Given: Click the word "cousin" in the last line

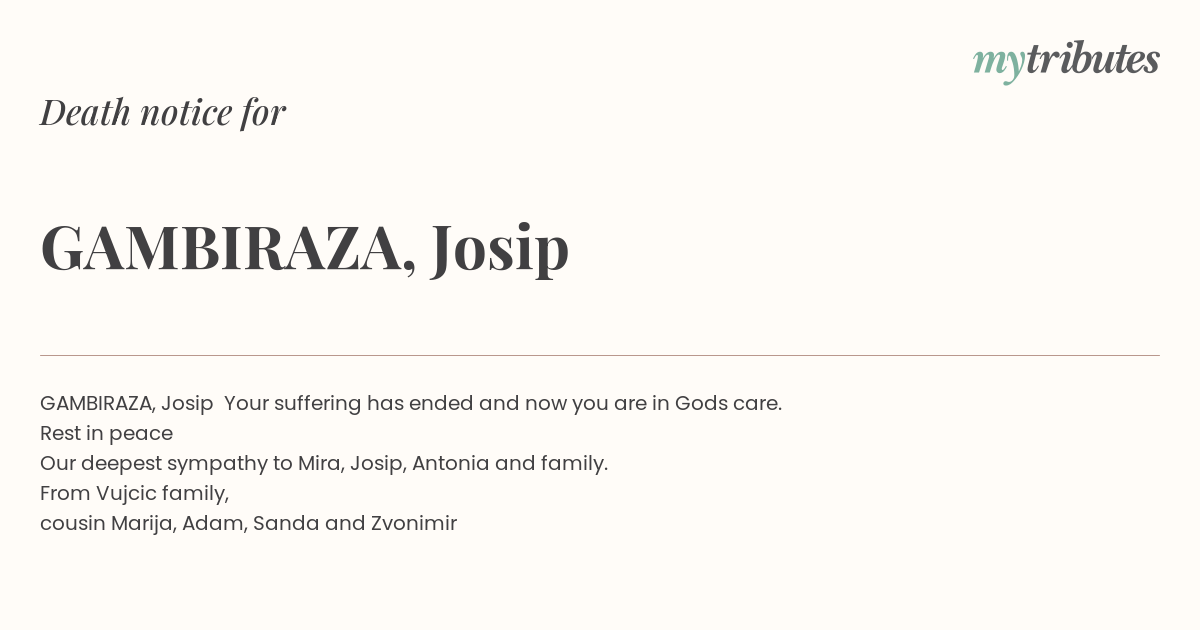Looking at the screenshot, I should pos(73,523).
